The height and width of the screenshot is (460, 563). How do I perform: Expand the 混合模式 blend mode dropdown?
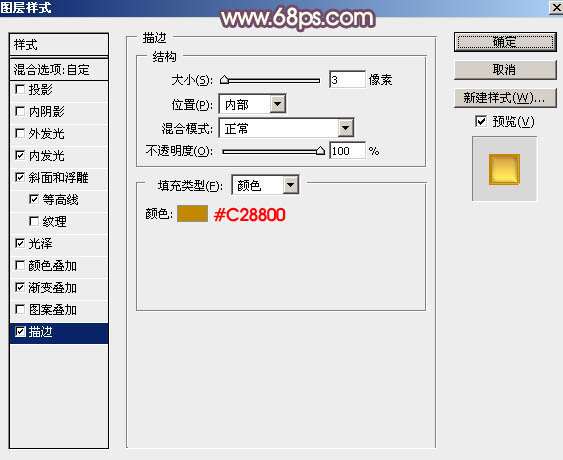point(345,128)
